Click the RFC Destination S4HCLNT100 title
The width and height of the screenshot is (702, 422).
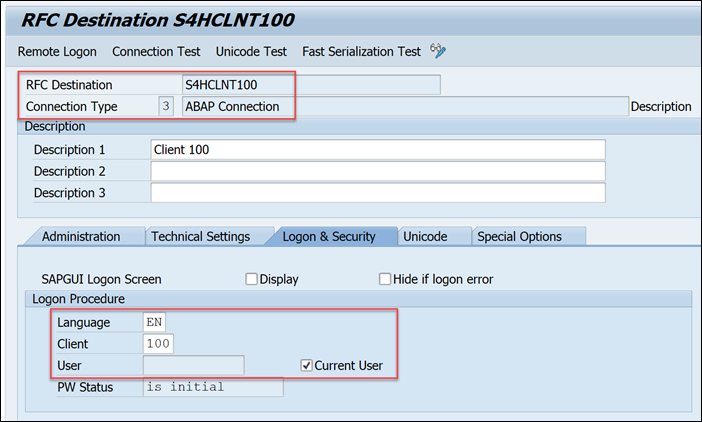(158, 20)
